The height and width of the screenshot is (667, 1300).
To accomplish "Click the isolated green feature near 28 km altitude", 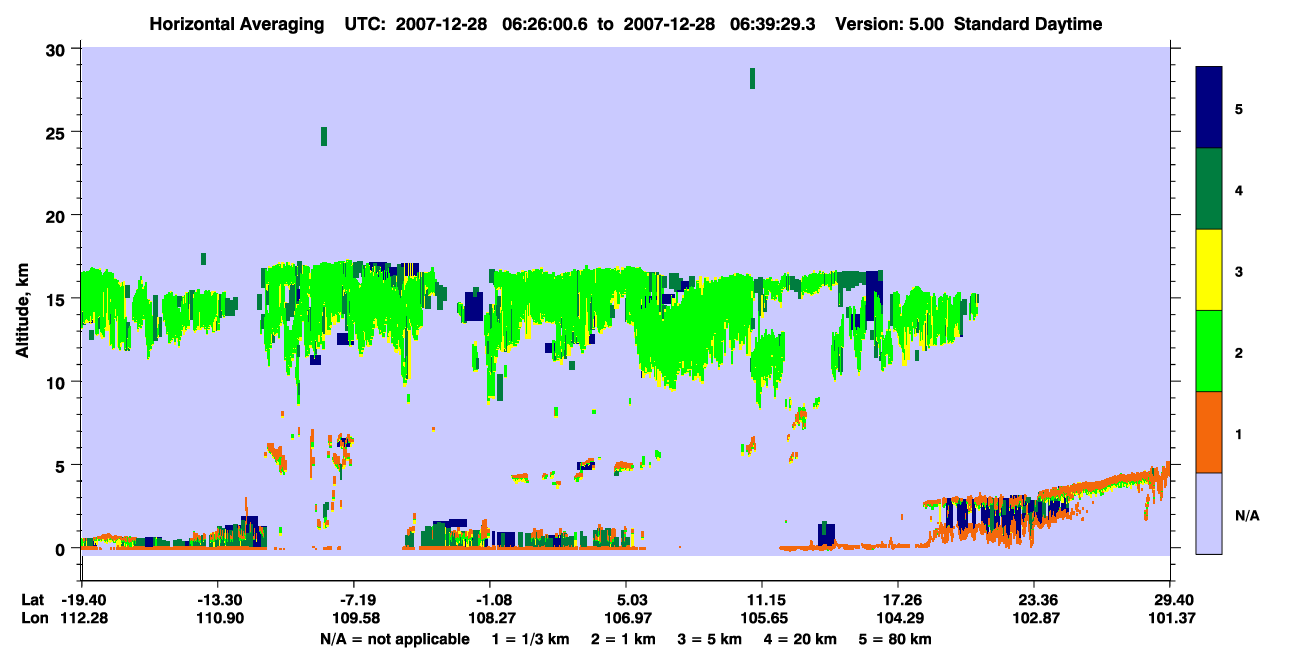I will [752, 78].
